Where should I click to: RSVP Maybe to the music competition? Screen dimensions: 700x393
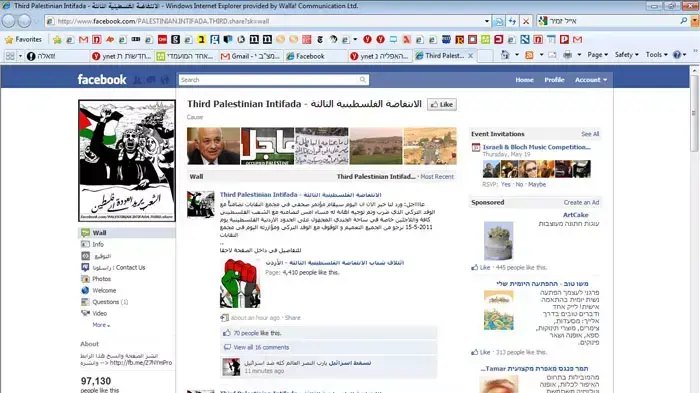pos(537,184)
